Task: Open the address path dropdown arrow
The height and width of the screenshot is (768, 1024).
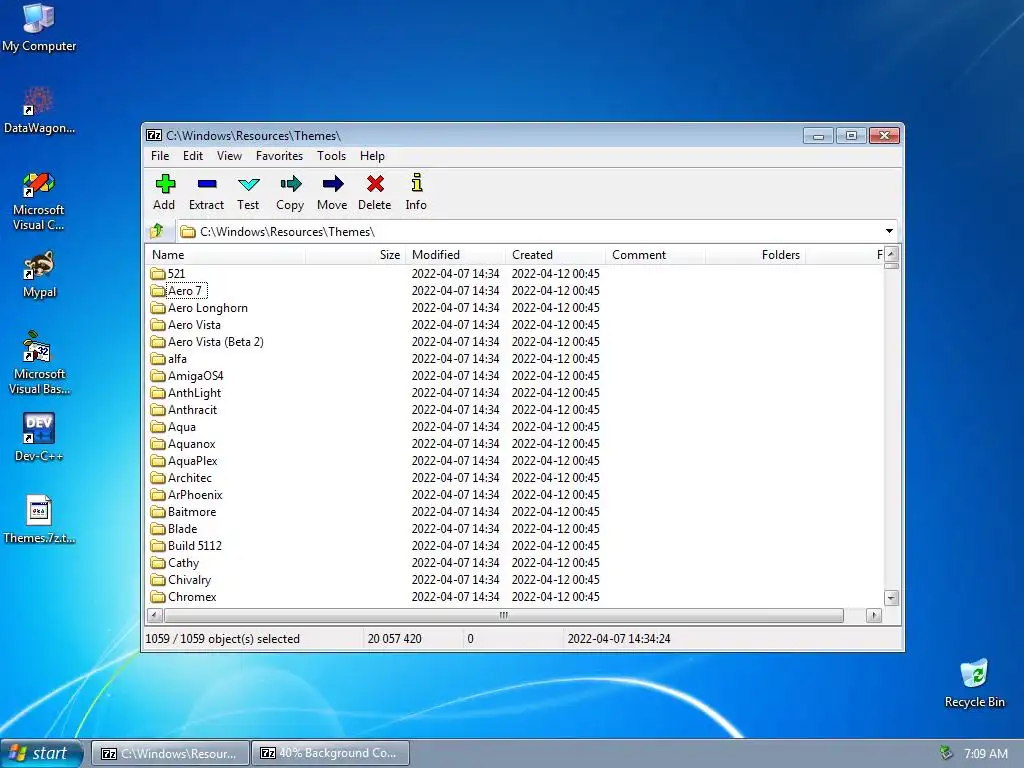Action: (x=889, y=231)
